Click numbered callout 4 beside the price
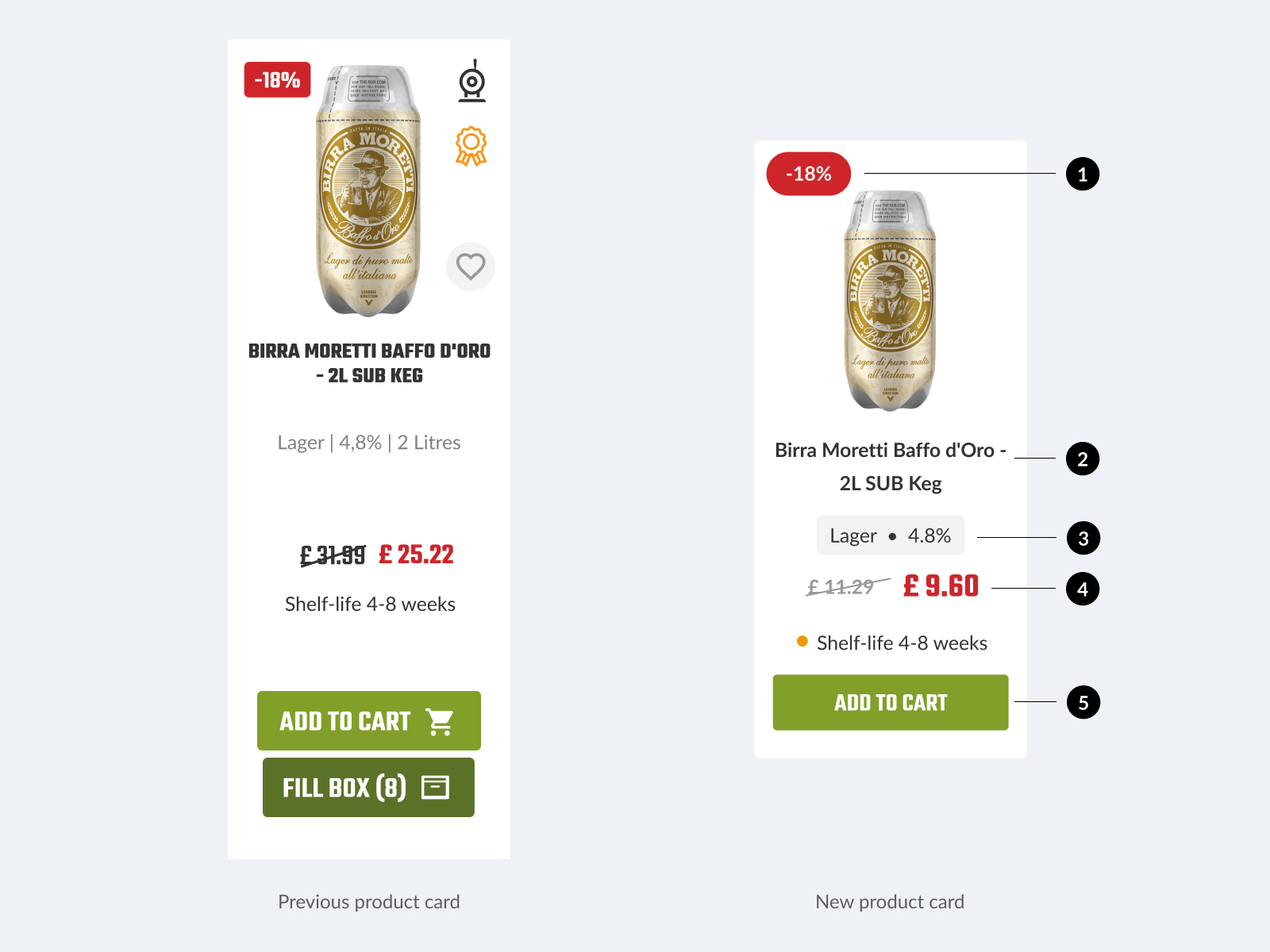Screen dimensions: 1270x952 pos(1083,589)
